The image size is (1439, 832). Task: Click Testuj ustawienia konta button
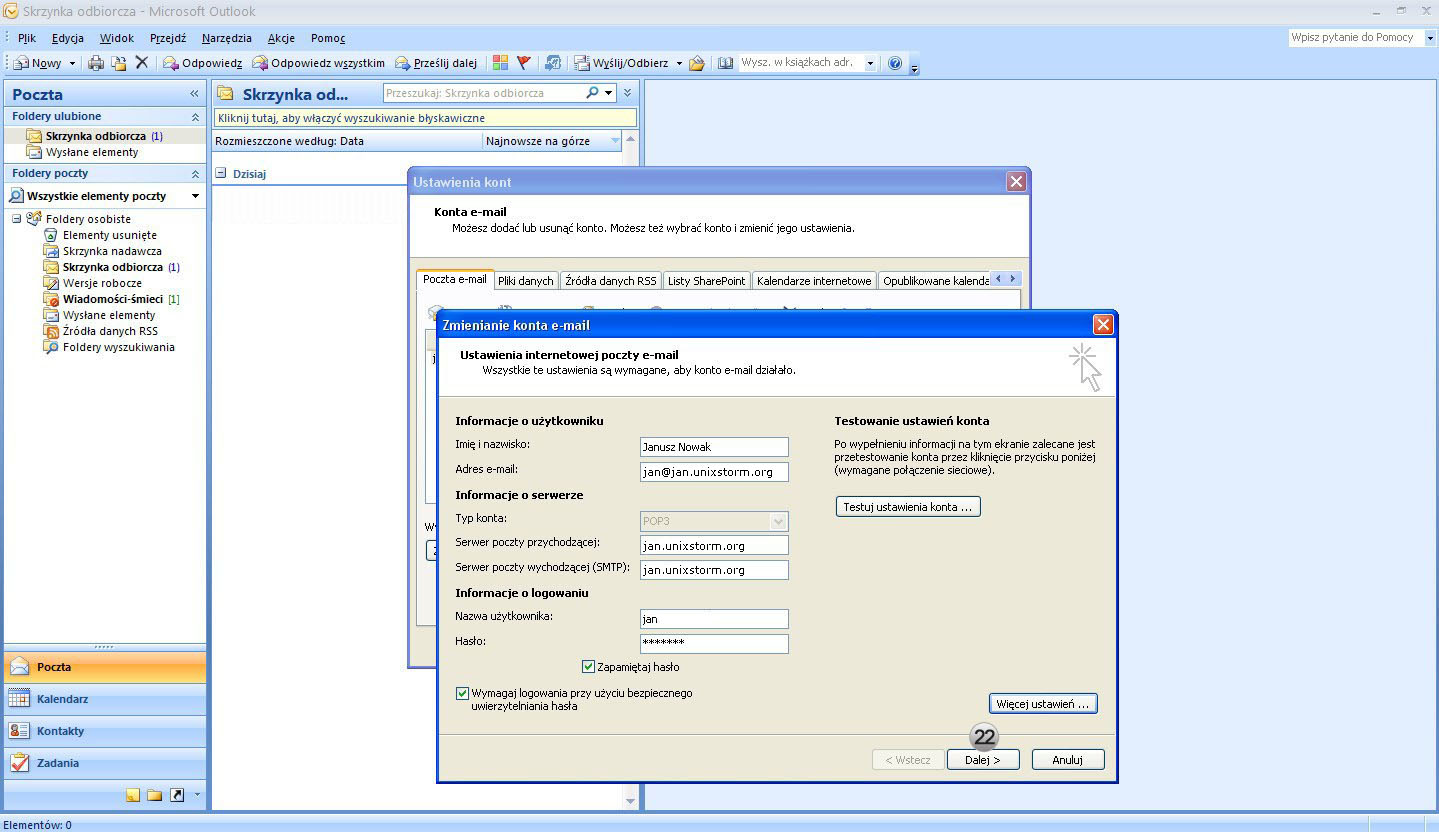[908, 507]
